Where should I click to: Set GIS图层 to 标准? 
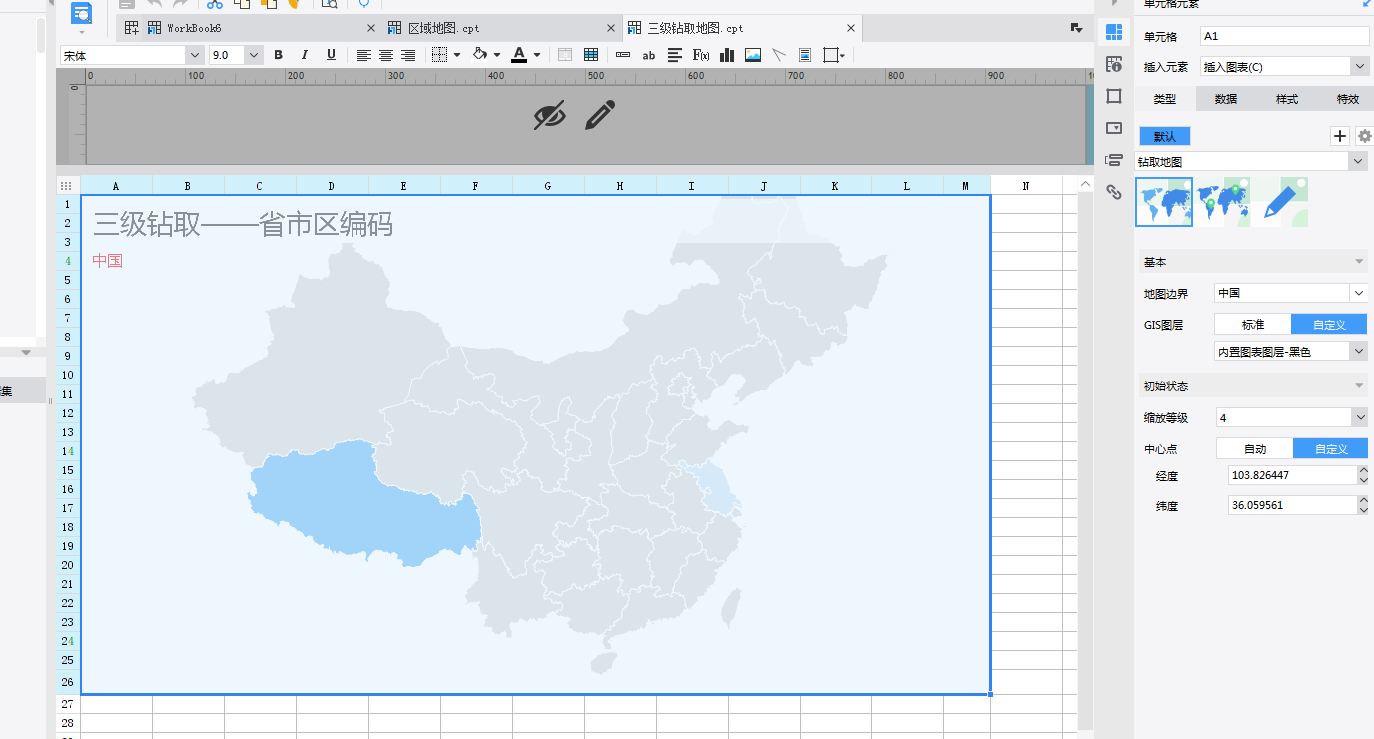1252,324
